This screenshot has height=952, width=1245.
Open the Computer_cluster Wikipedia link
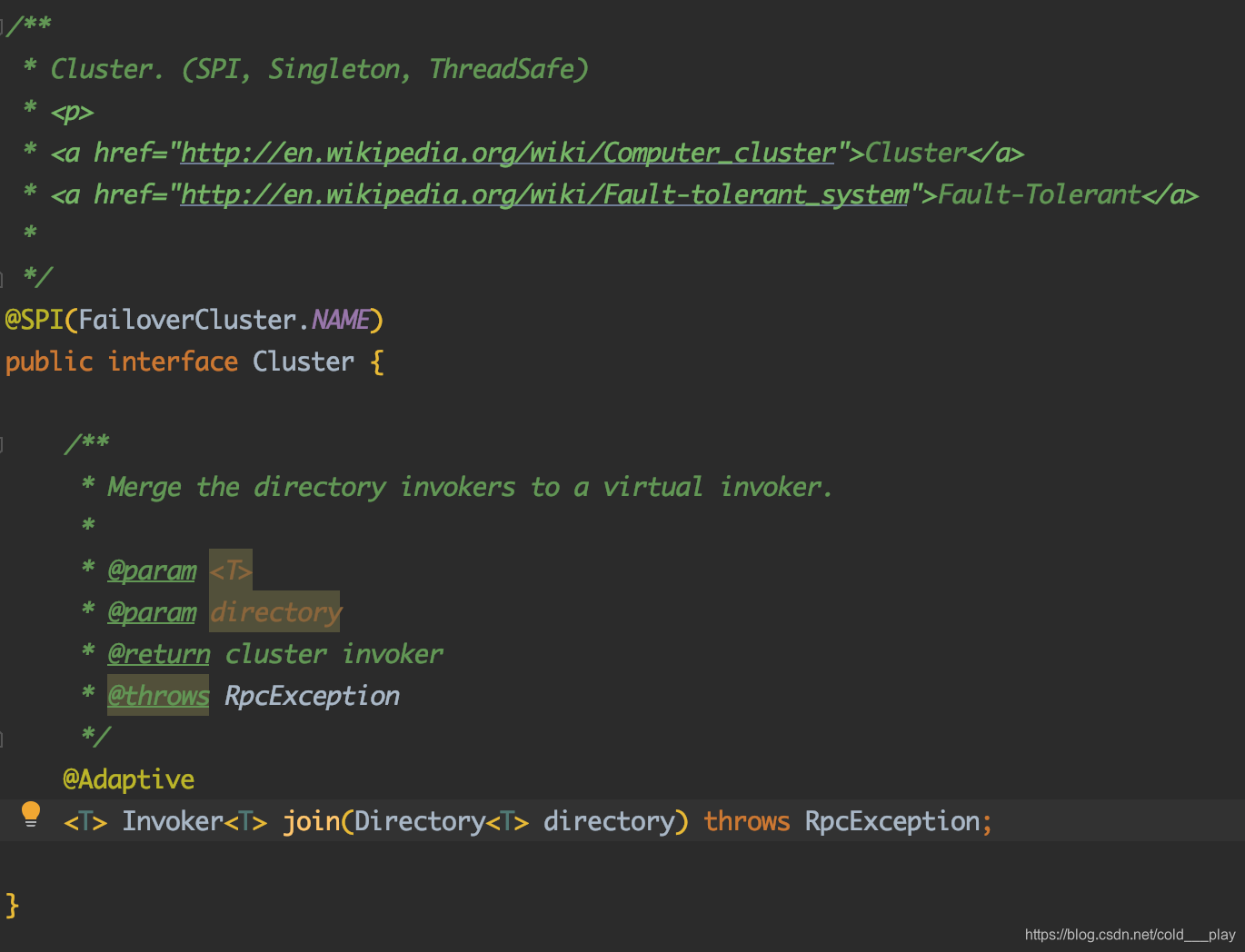click(x=507, y=153)
